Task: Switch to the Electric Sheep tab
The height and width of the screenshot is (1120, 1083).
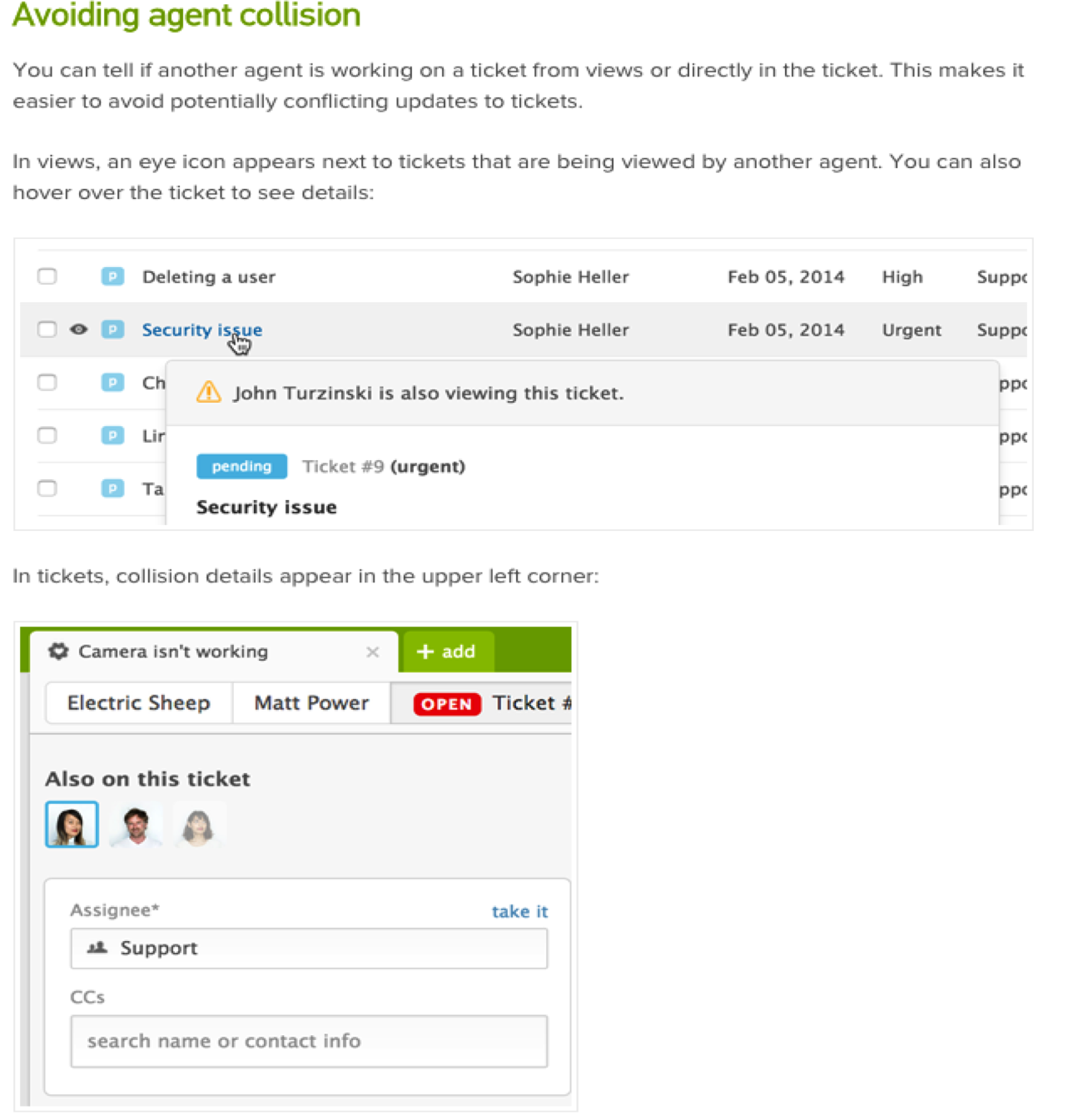Action: coord(139,703)
